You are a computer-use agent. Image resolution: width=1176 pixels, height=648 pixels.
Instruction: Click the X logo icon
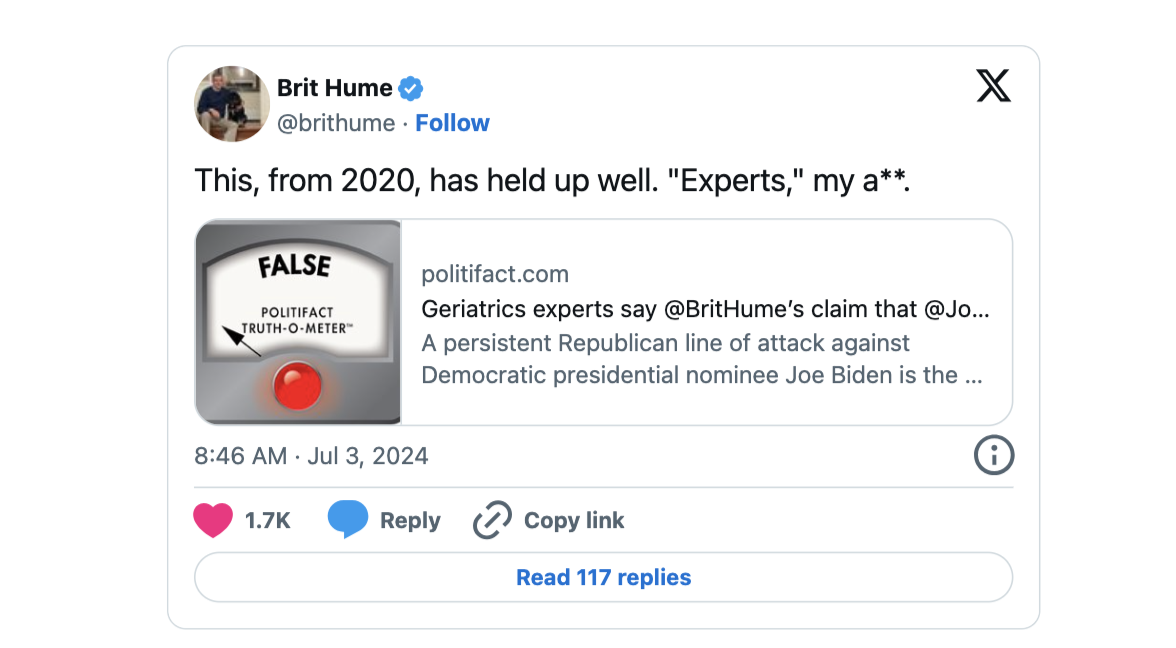tap(993, 85)
